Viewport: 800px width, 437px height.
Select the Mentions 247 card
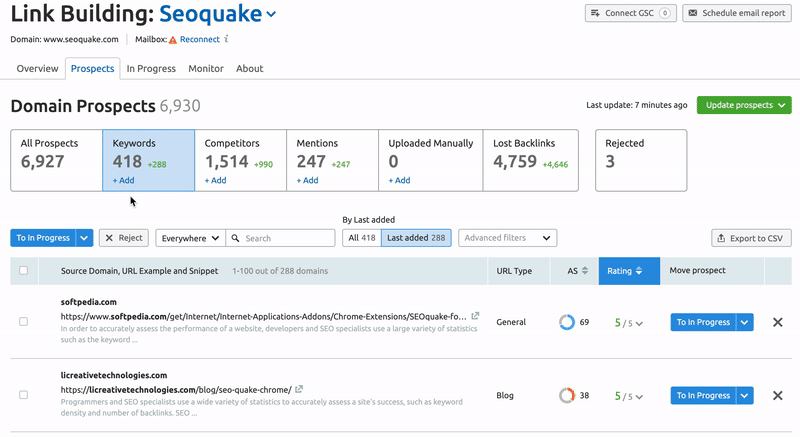(x=332, y=160)
